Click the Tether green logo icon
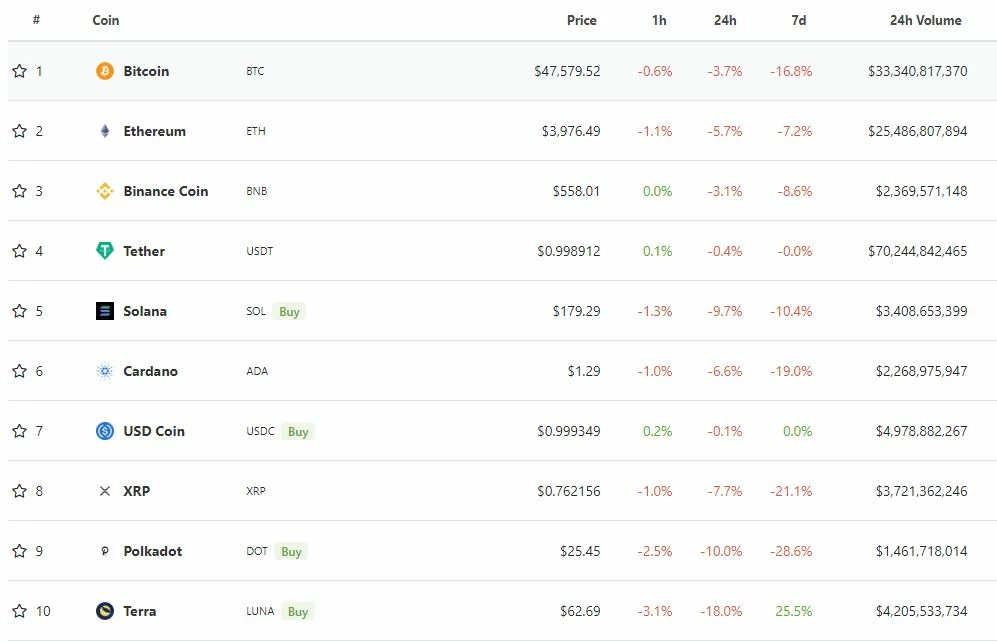This screenshot has height=642, width=997. point(105,251)
